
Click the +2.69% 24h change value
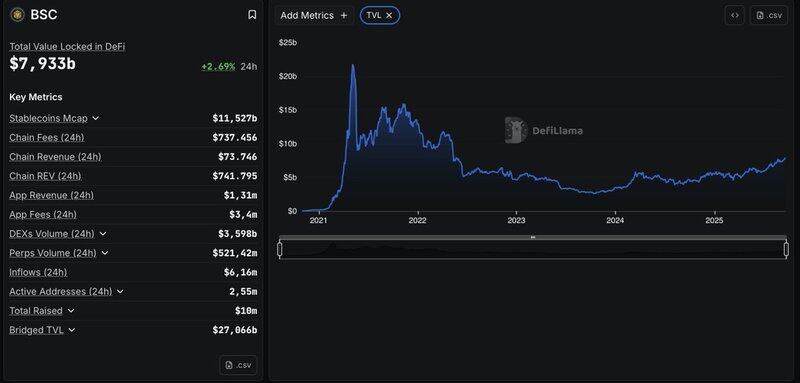(x=218, y=66)
